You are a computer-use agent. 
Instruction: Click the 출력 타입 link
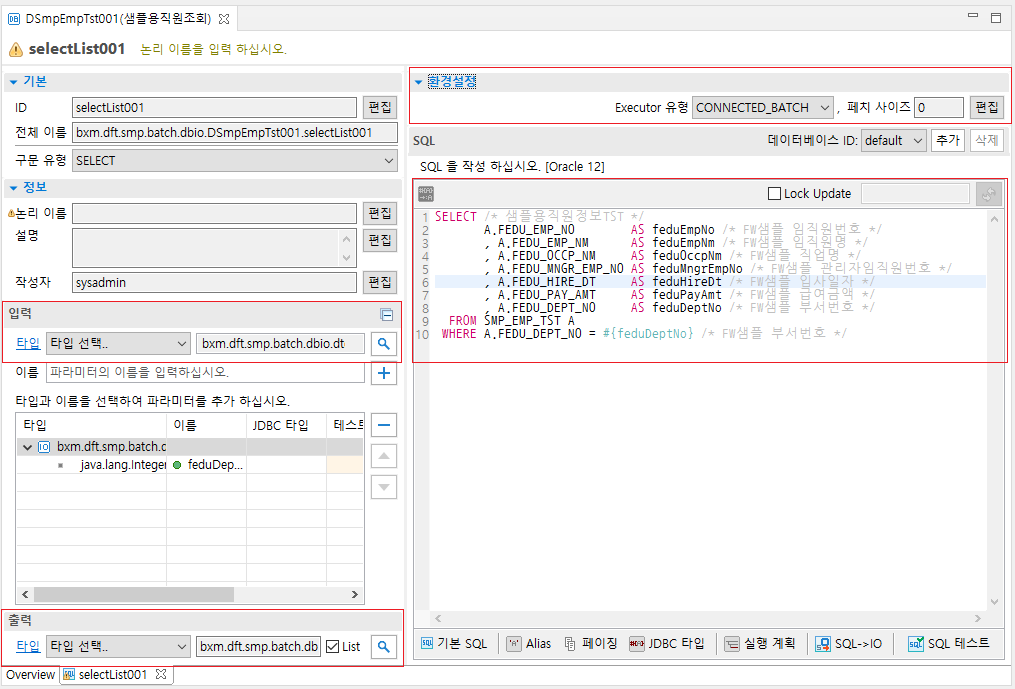click(28, 646)
